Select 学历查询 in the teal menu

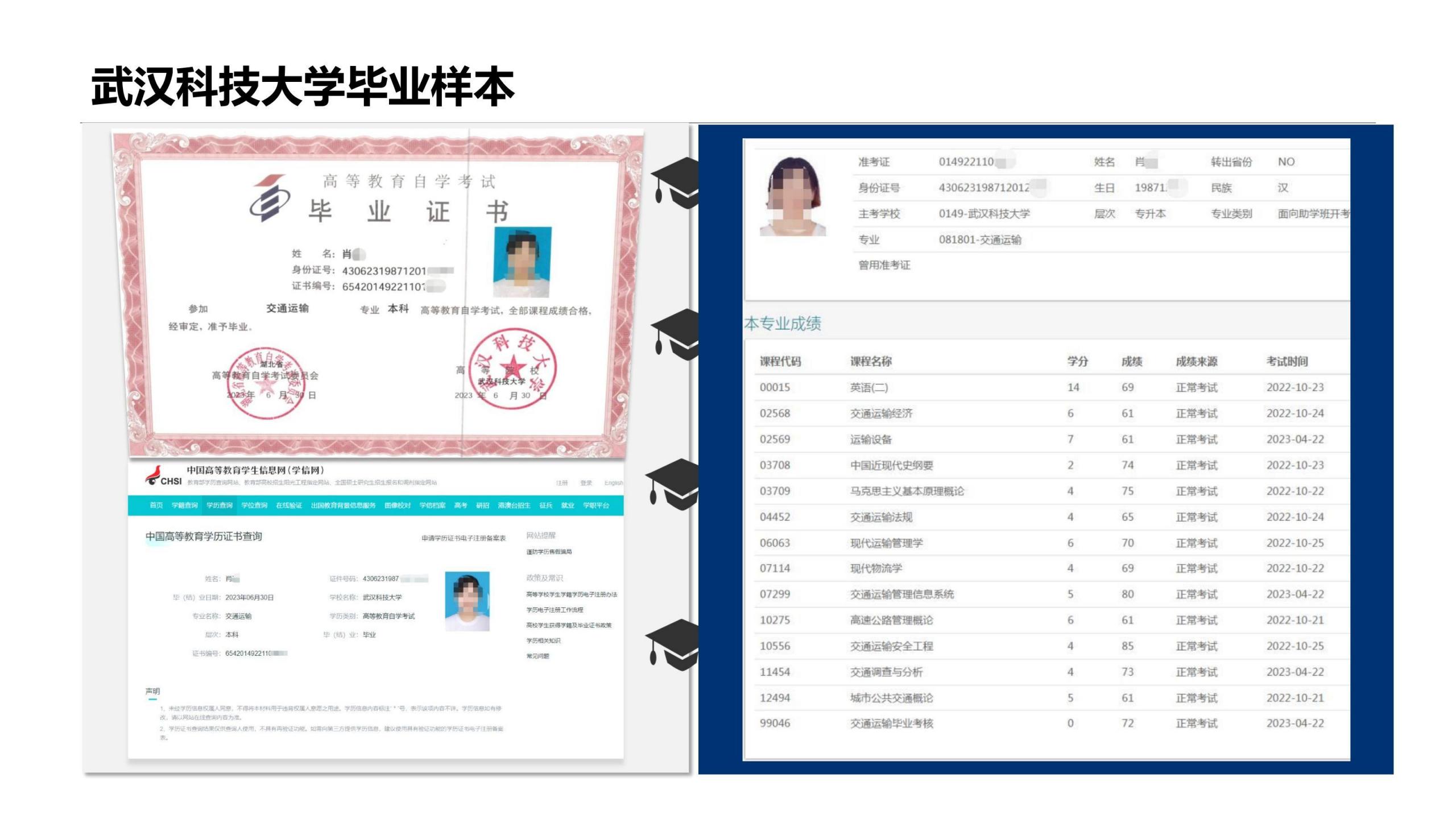(220, 505)
